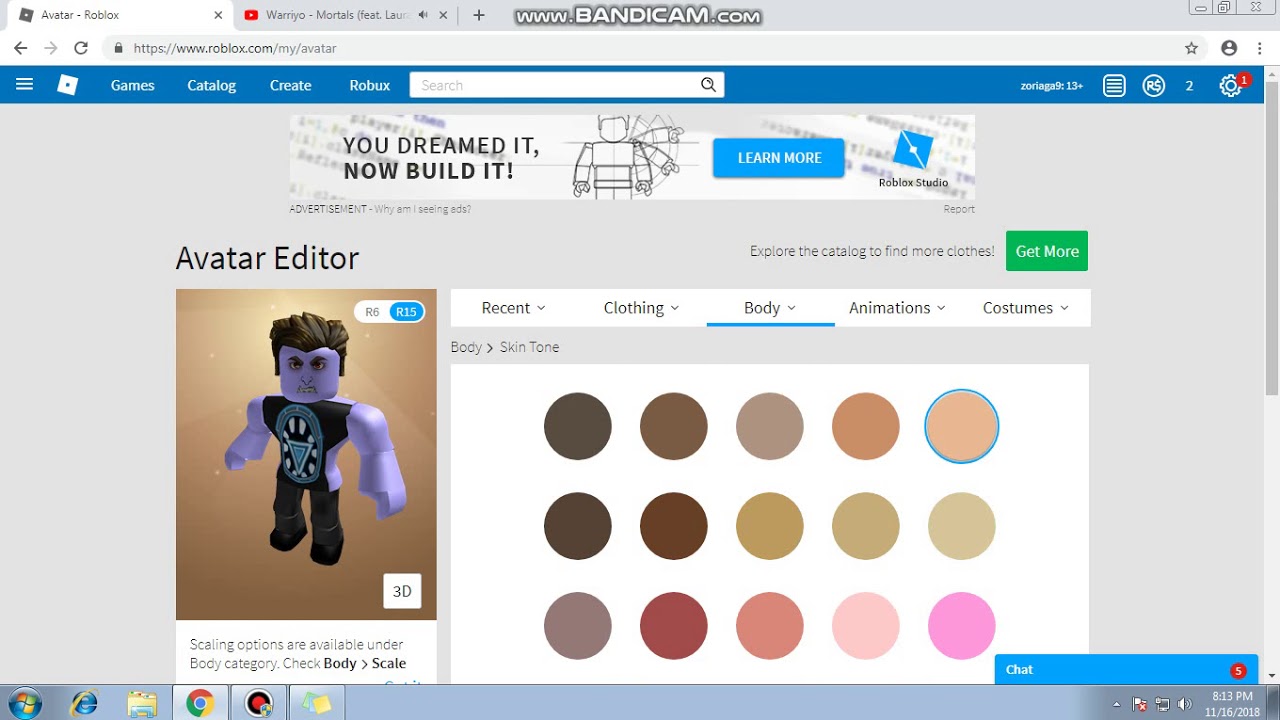Viewport: 1280px width, 720px height.
Task: Select the golden mustard skin tone
Action: (x=770, y=526)
